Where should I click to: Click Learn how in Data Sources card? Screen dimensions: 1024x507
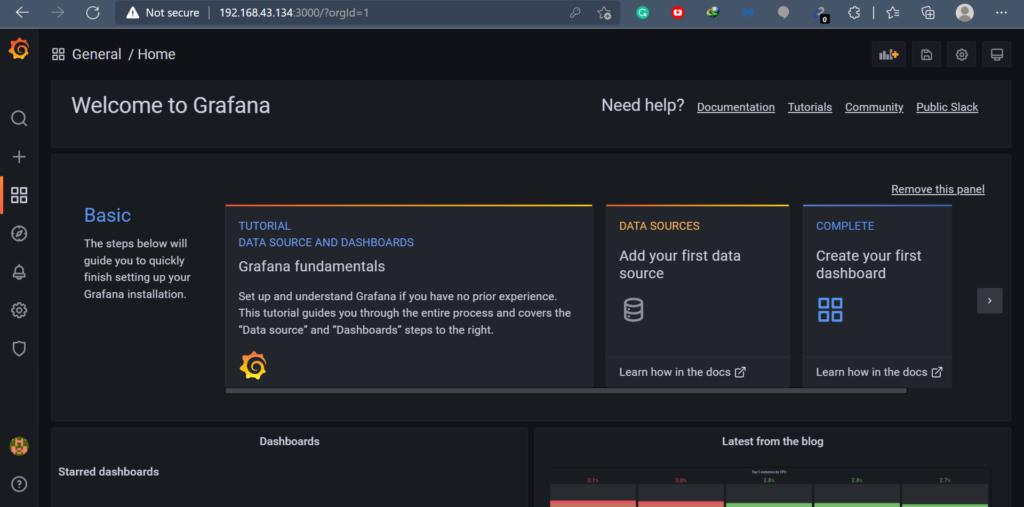click(x=682, y=372)
